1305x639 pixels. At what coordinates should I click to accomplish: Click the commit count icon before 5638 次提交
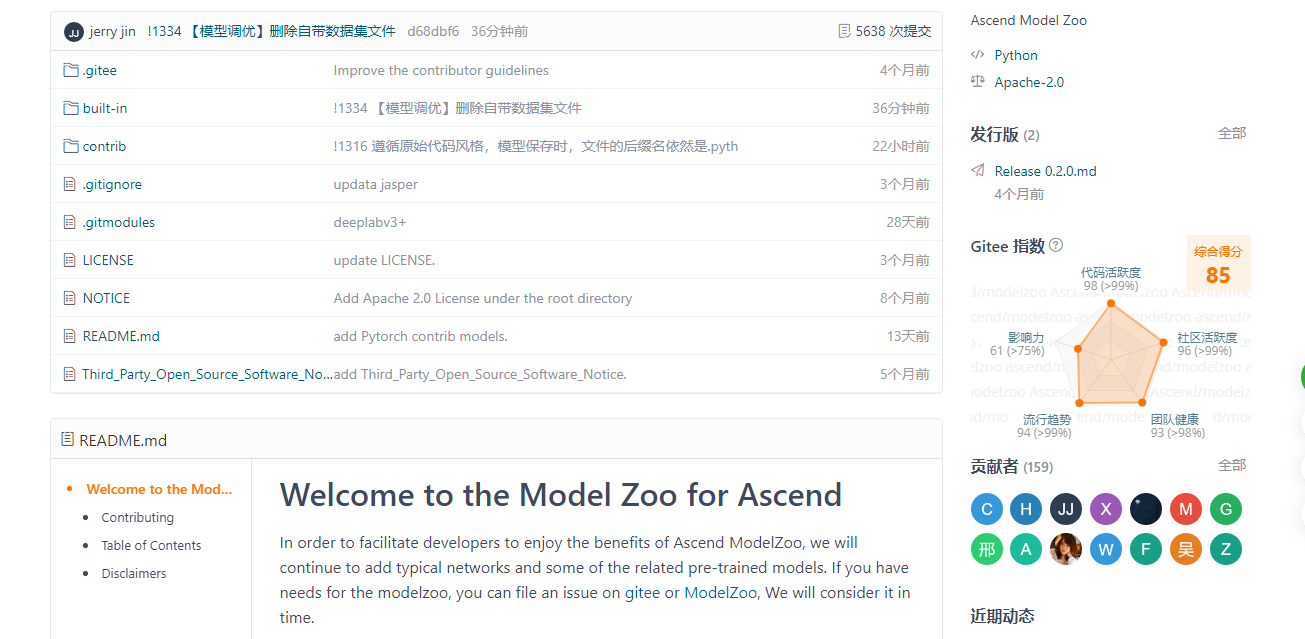(845, 31)
